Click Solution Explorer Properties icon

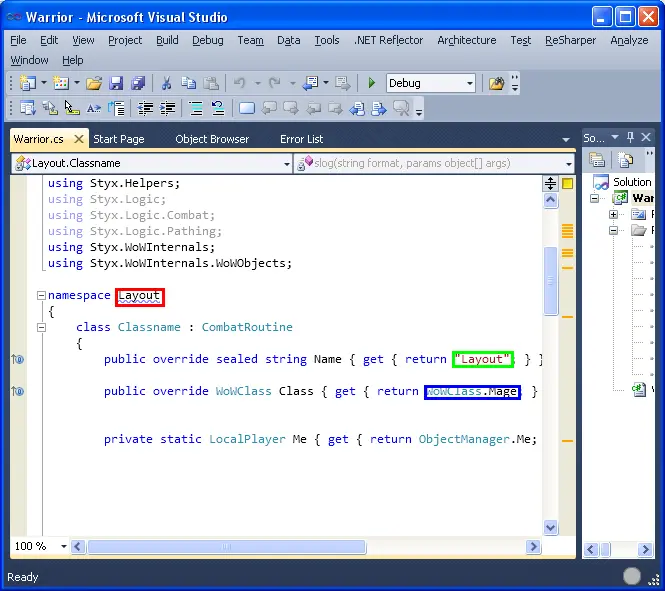597,160
